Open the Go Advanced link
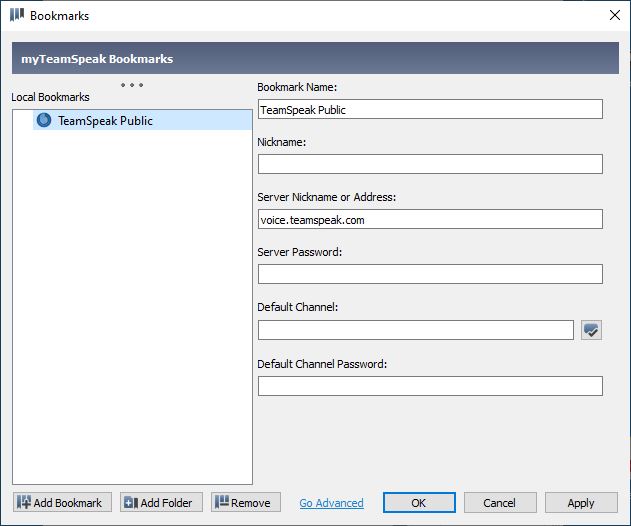Image resolution: width=631 pixels, height=526 pixels. 331,503
